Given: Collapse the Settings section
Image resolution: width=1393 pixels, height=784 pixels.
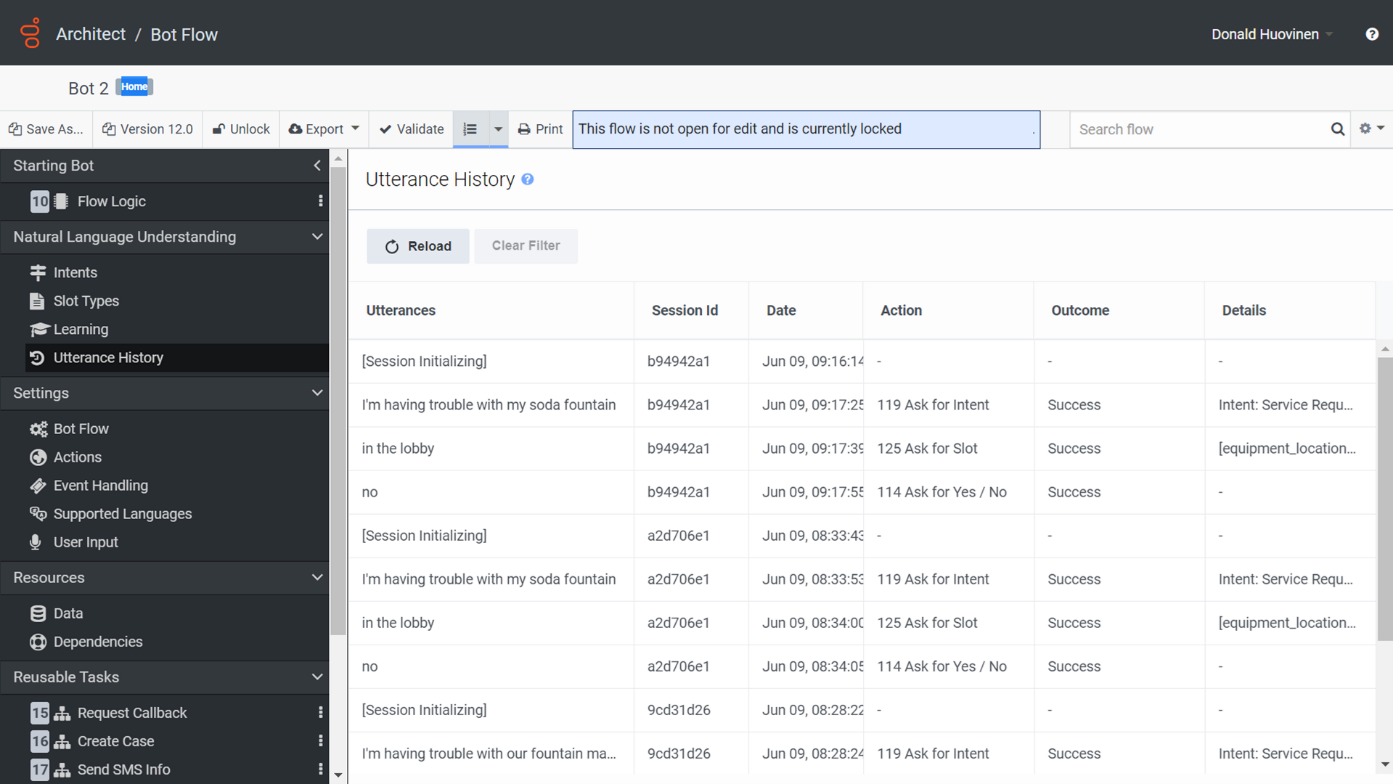Looking at the screenshot, I should (317, 393).
